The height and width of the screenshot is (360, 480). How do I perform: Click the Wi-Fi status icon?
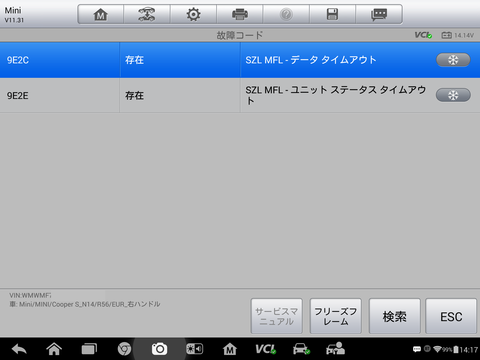437,349
